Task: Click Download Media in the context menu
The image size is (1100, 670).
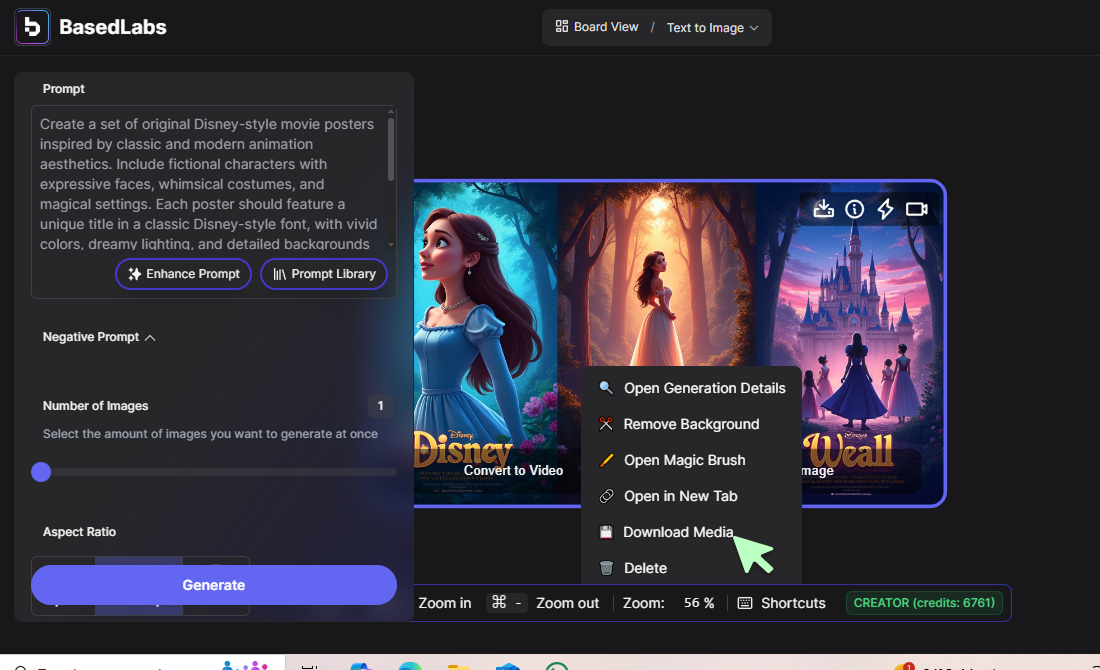Action: click(x=691, y=532)
